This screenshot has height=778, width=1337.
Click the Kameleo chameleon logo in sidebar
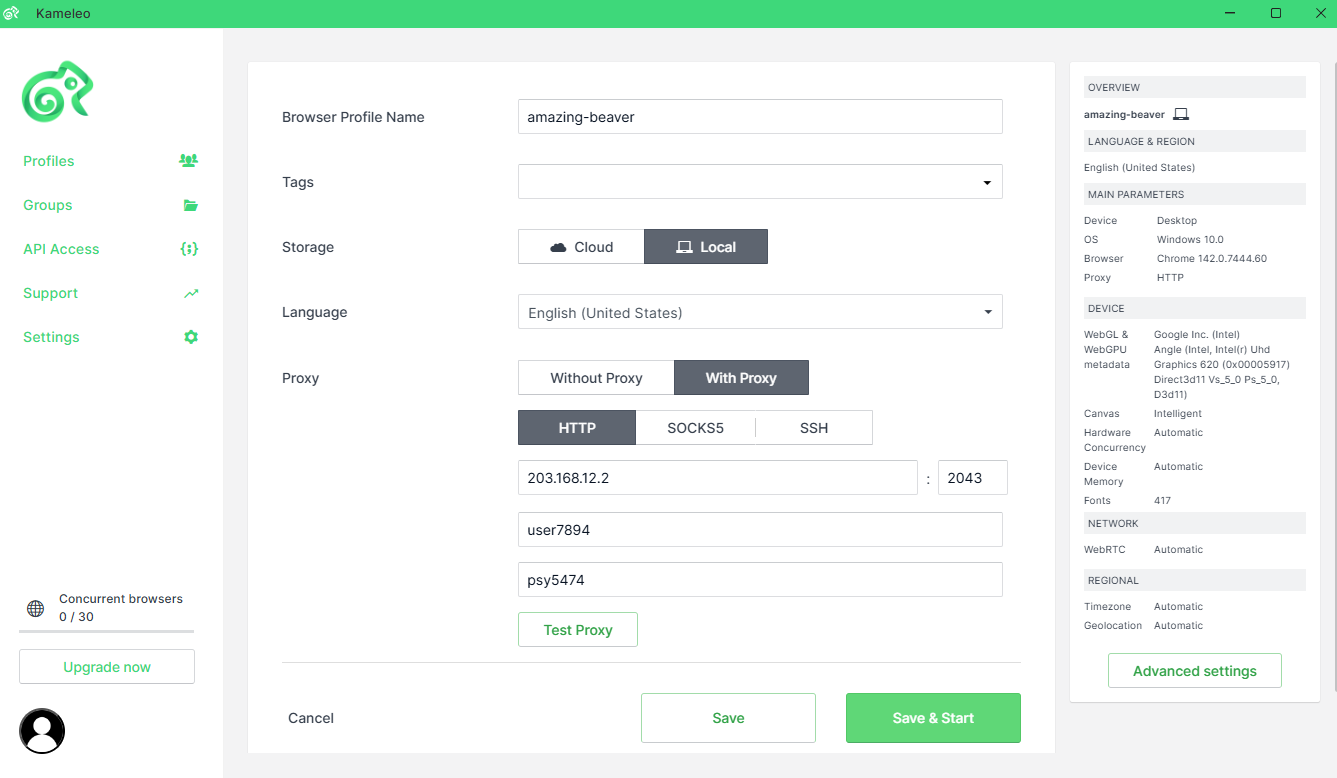58,91
